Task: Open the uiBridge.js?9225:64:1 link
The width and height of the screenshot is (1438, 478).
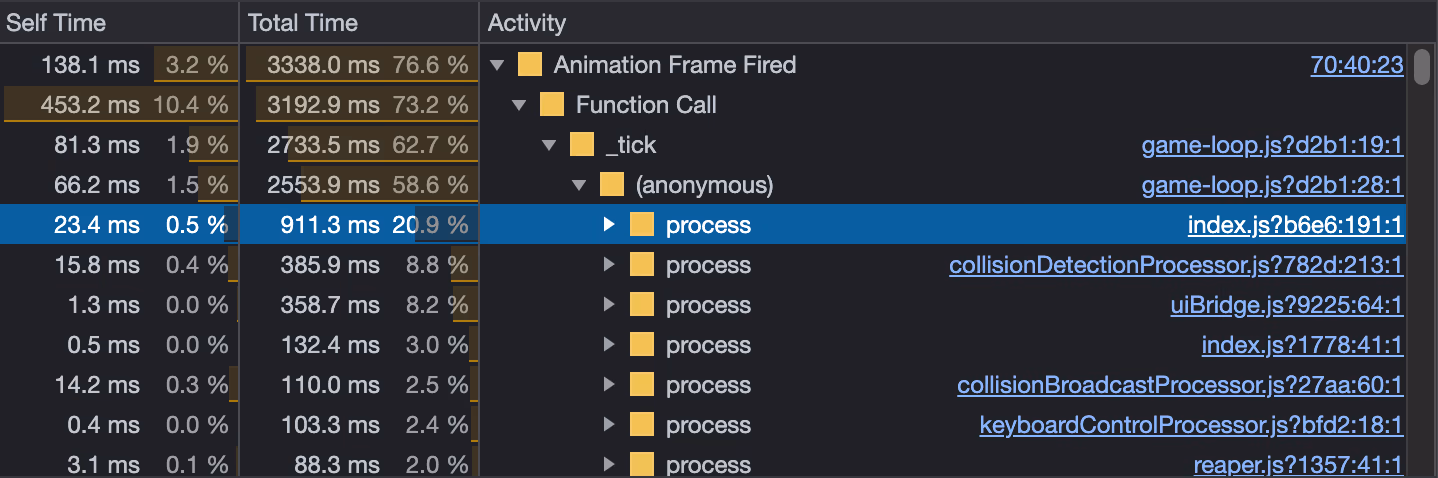Action: (x=1287, y=306)
